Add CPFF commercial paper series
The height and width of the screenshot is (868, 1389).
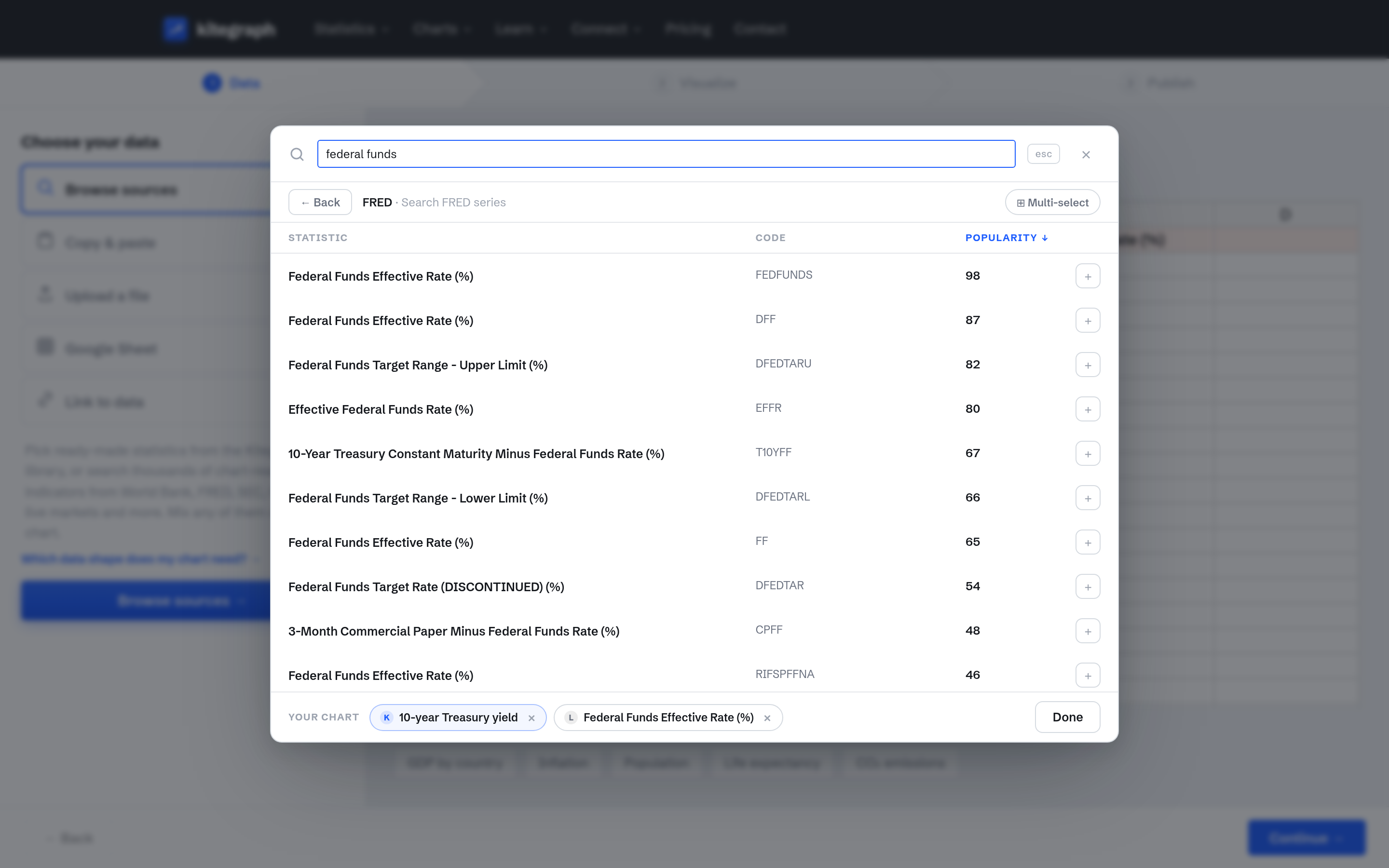pyautogui.click(x=1087, y=631)
